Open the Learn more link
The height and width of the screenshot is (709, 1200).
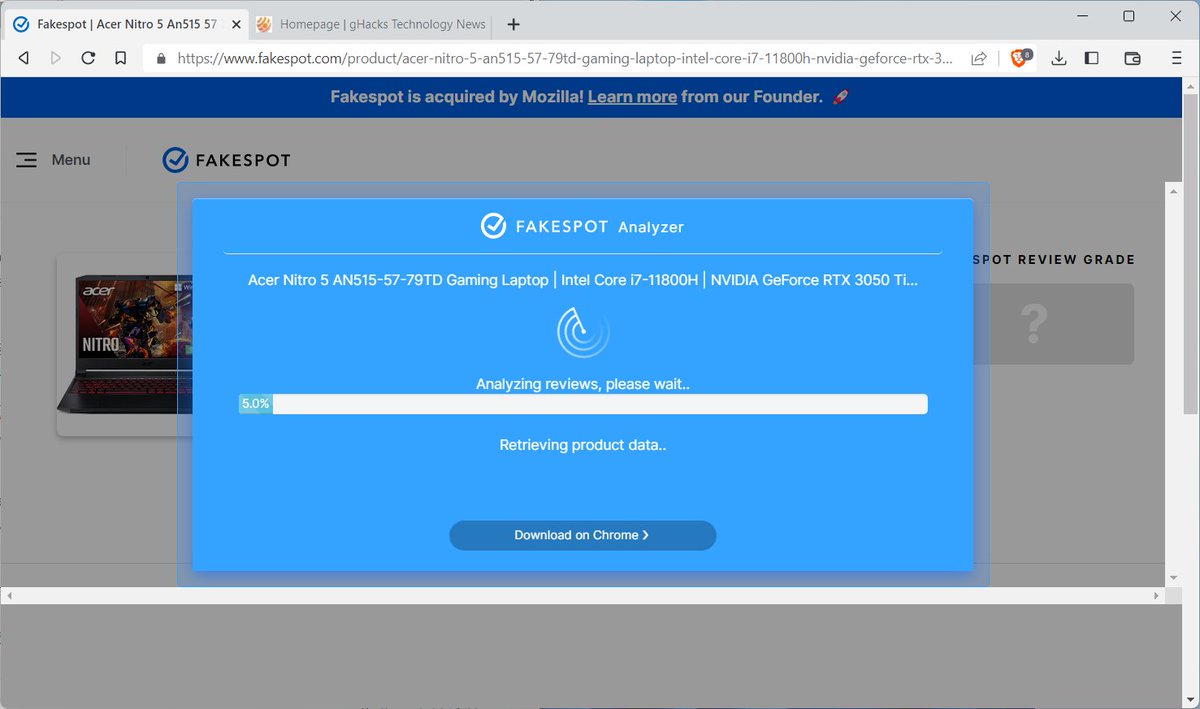coord(632,97)
